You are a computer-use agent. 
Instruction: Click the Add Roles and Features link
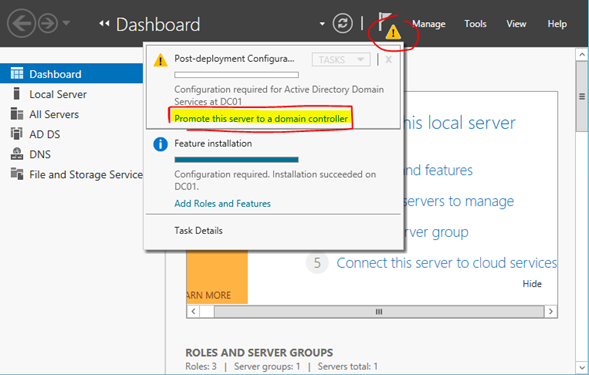[x=222, y=204]
